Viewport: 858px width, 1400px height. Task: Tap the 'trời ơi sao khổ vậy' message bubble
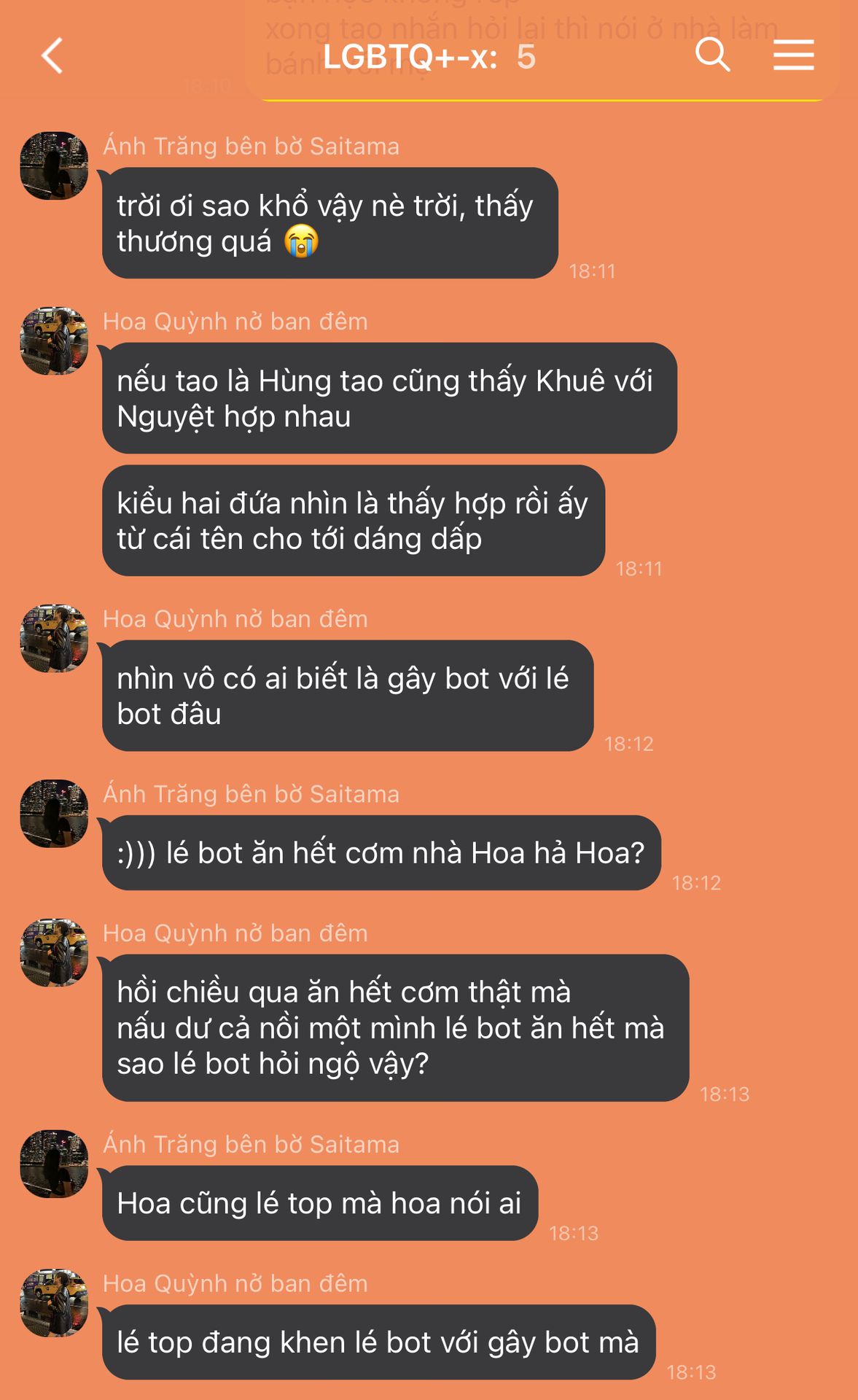(x=330, y=223)
